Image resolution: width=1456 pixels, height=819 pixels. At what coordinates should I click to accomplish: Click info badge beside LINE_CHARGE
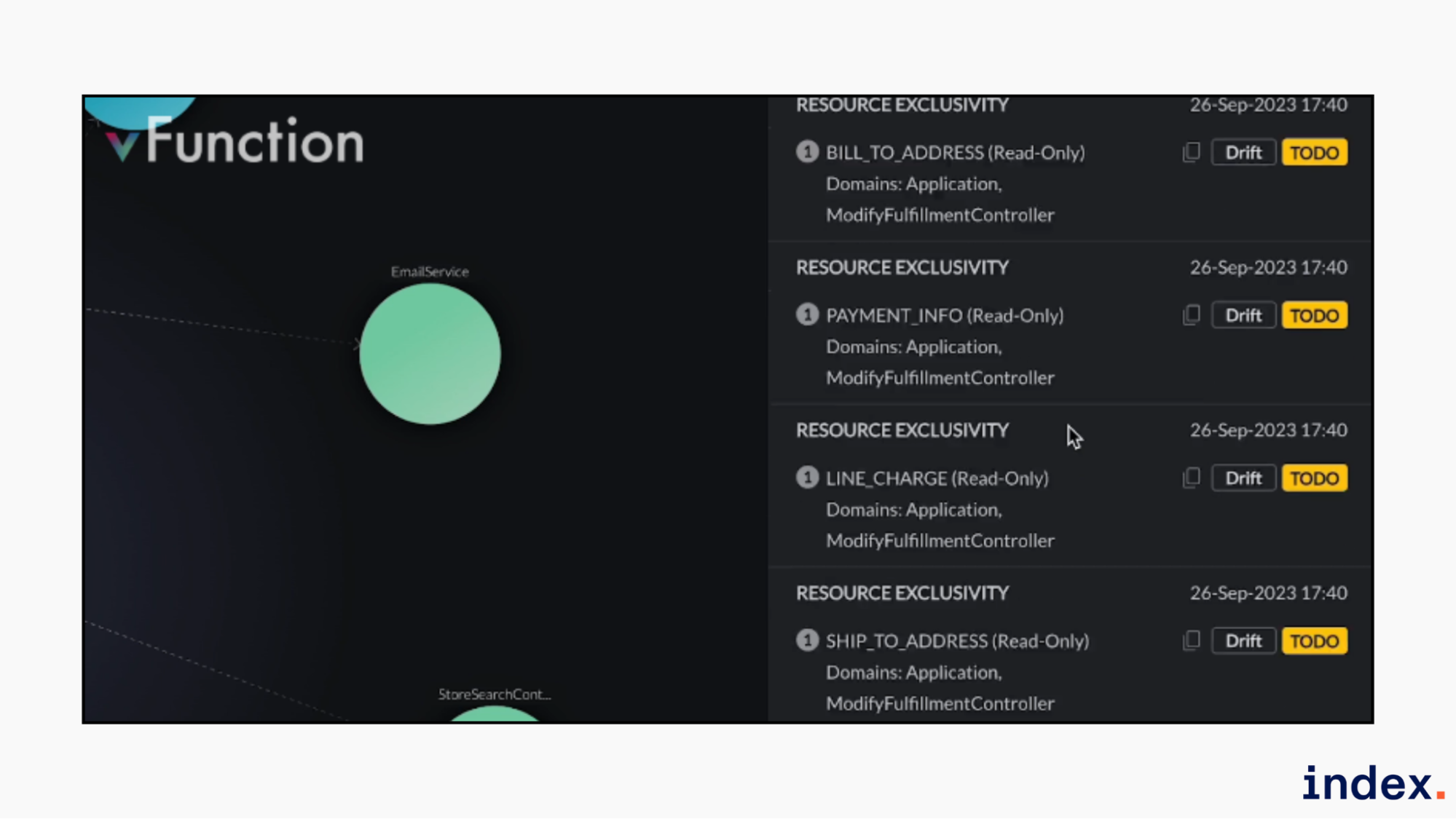click(x=807, y=478)
